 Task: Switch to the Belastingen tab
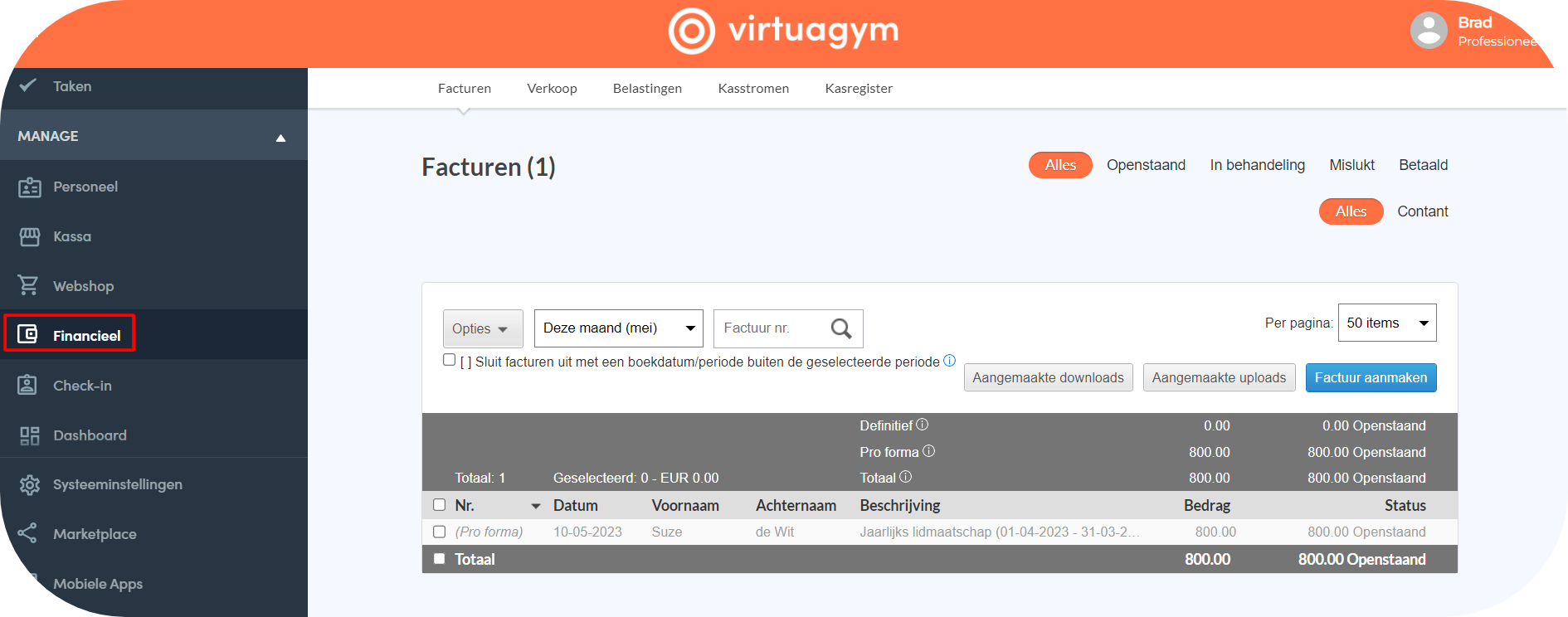(647, 88)
